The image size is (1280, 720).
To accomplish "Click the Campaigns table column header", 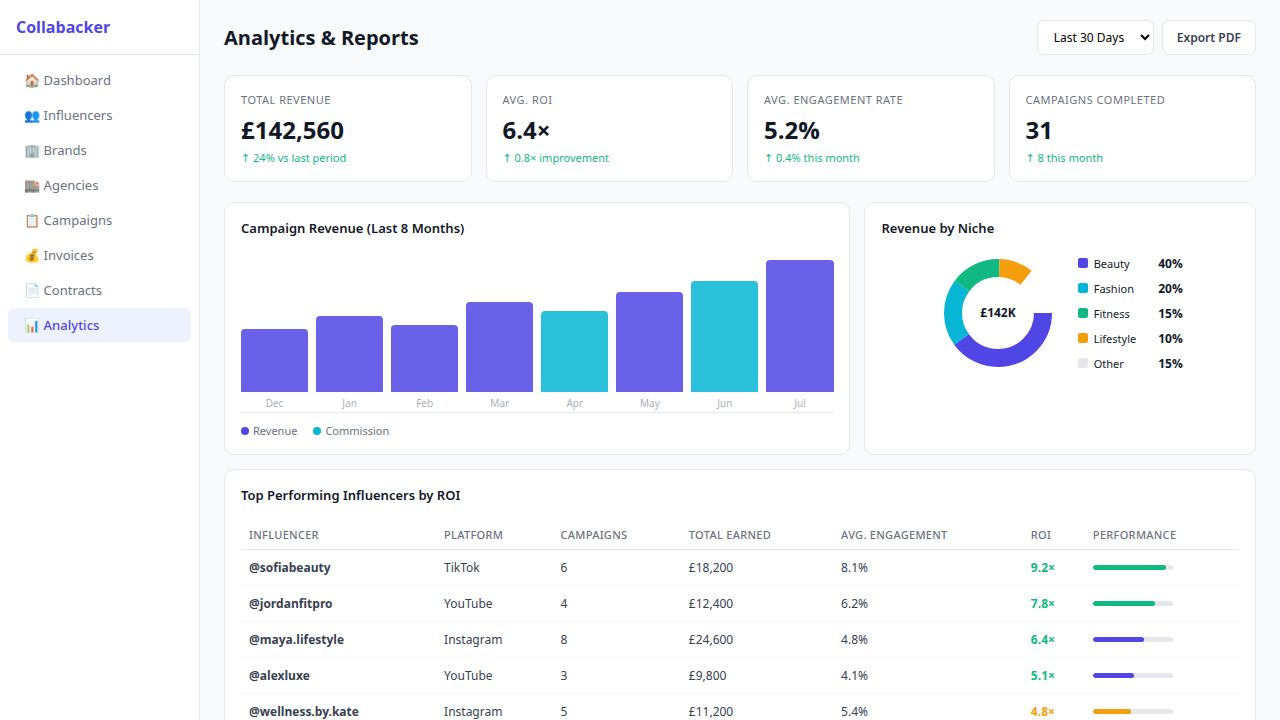I will [x=594, y=535].
